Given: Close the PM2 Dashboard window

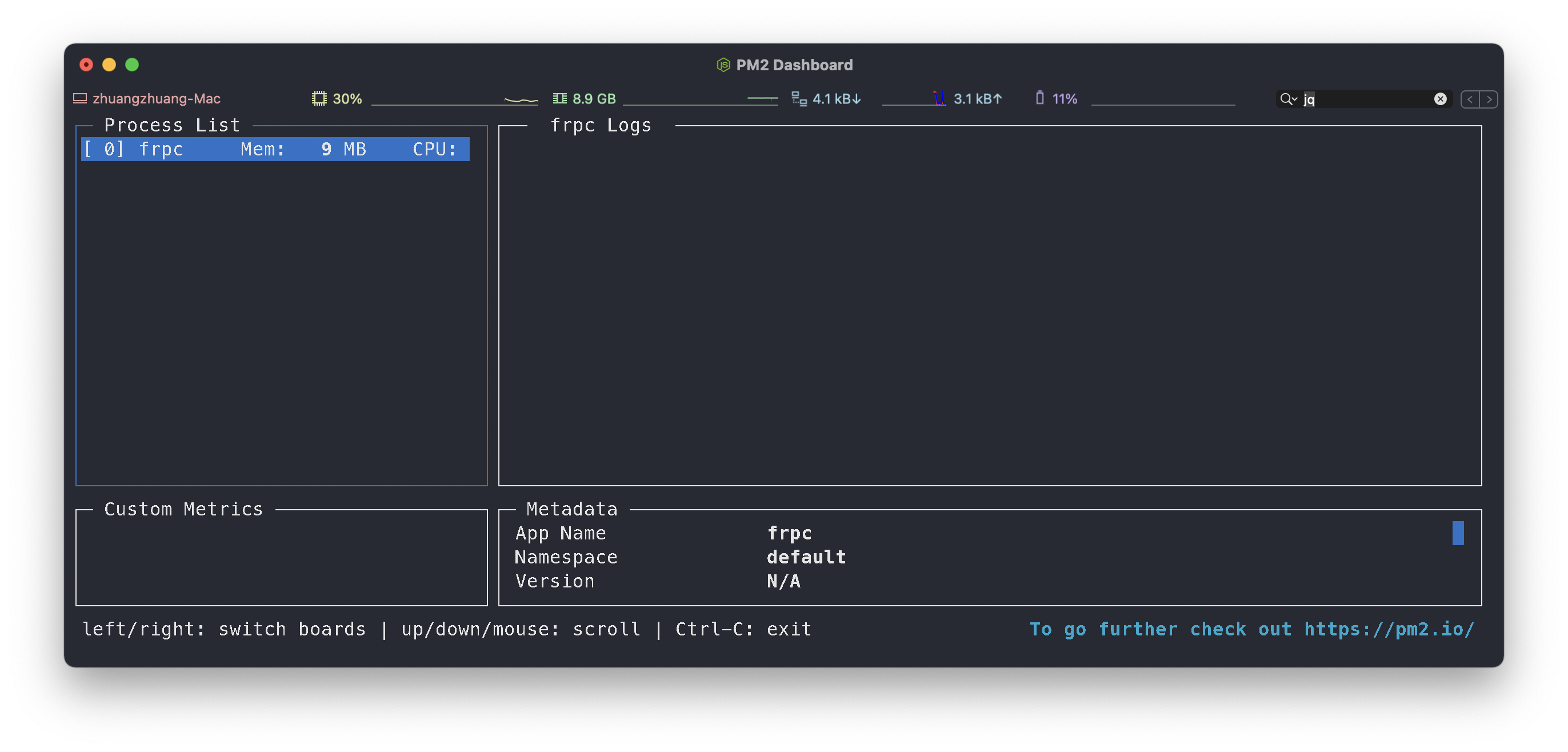Looking at the screenshot, I should [86, 65].
